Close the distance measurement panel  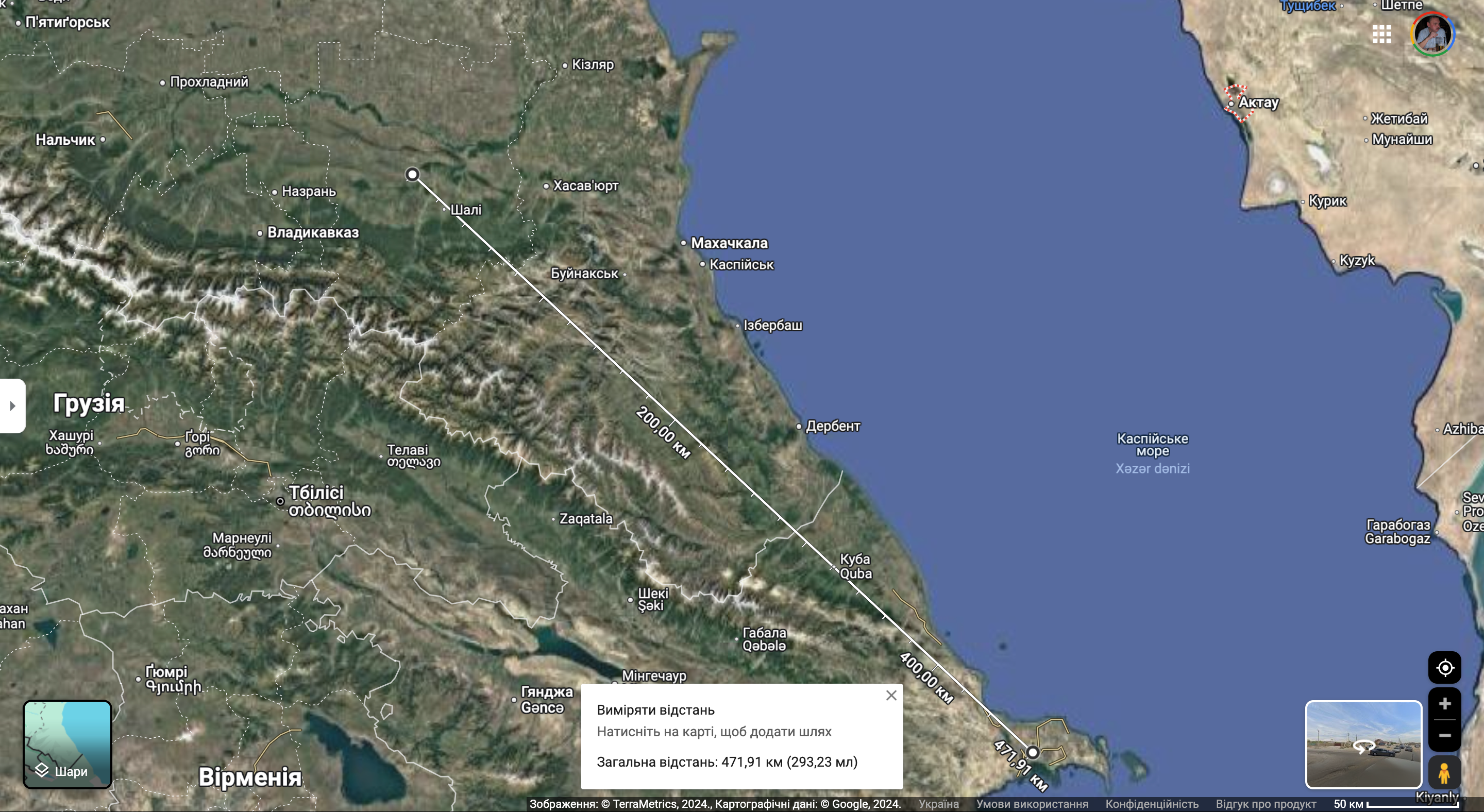click(891, 696)
